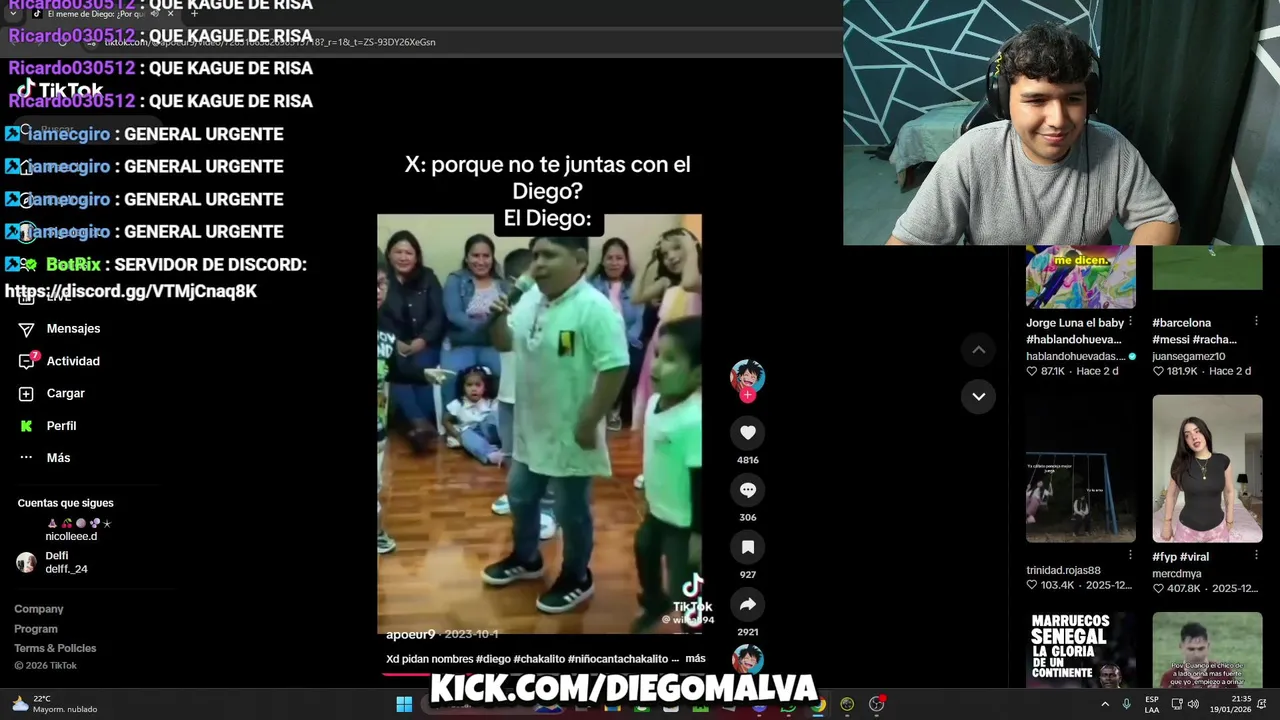
Task: Go to the next video with down chevron
Action: [978, 396]
